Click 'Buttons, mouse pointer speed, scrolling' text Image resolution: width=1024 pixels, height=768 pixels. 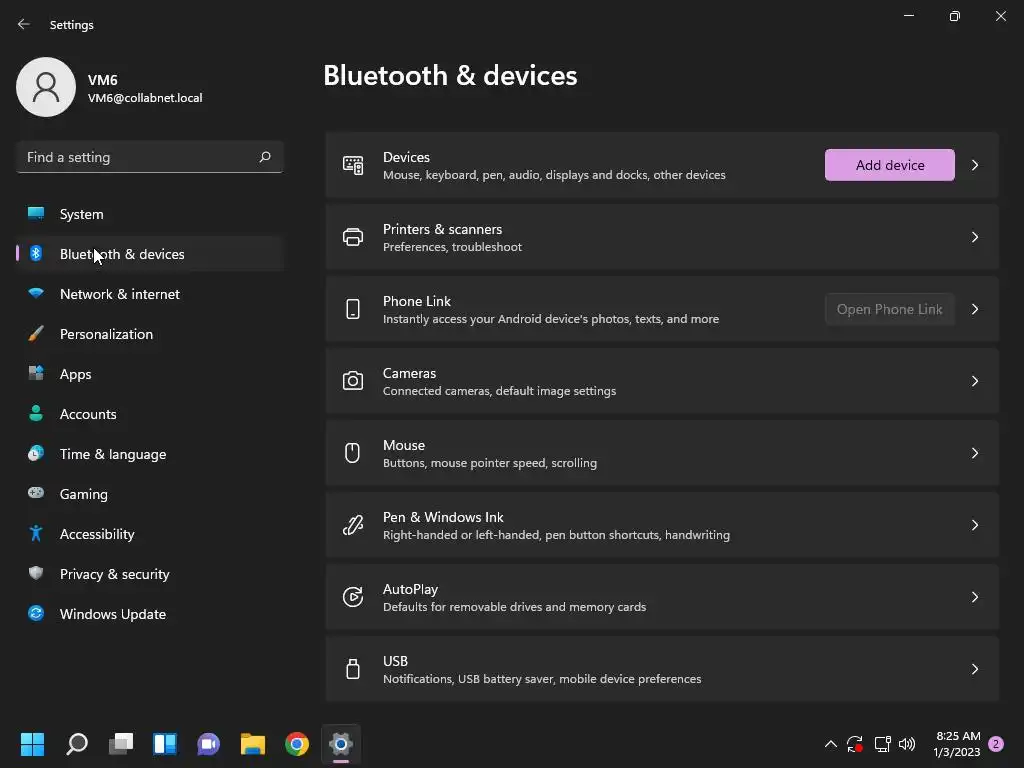coord(490,463)
